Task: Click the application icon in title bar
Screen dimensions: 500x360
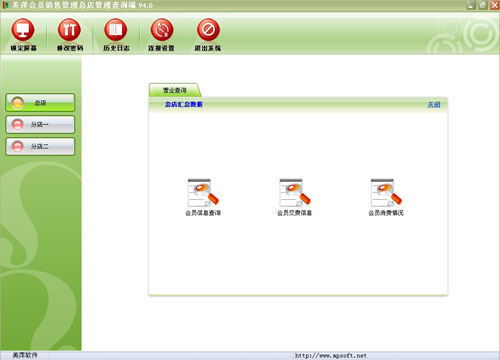Action: [5, 5]
